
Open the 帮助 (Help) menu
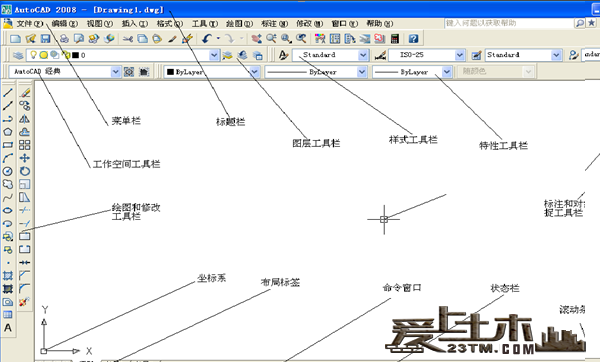click(x=380, y=24)
